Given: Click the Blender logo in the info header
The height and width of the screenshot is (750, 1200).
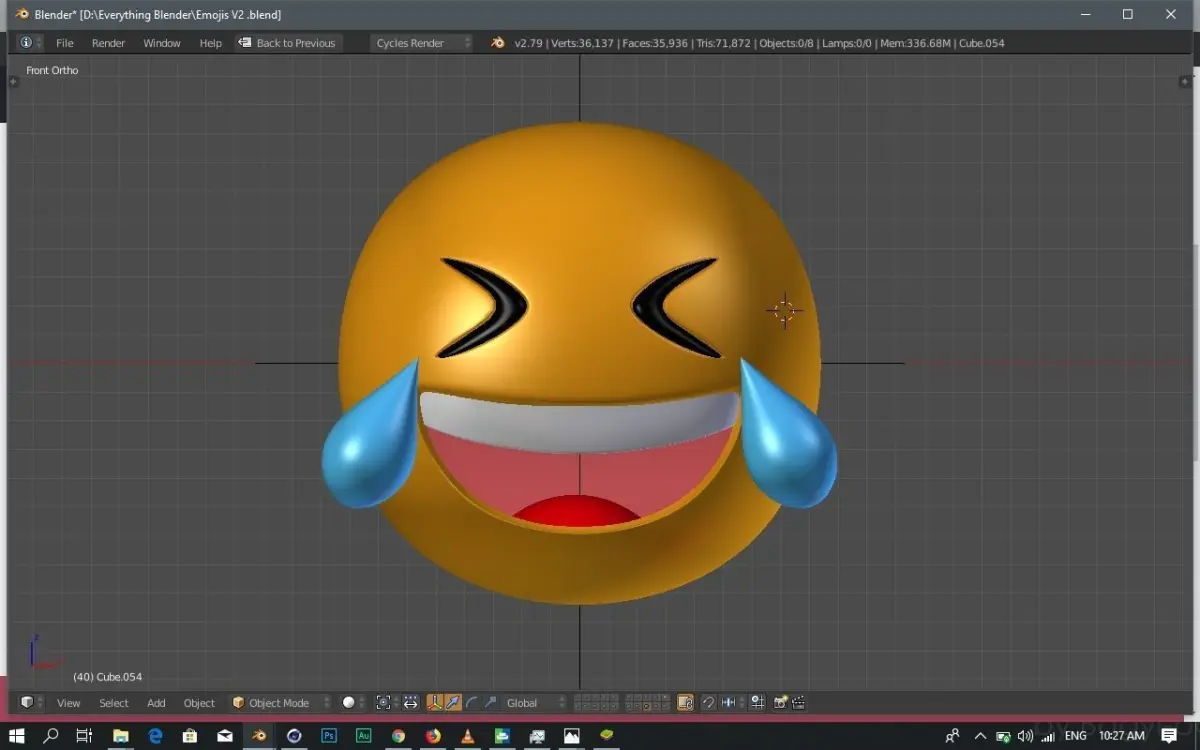Looking at the screenshot, I should pyautogui.click(x=497, y=43).
